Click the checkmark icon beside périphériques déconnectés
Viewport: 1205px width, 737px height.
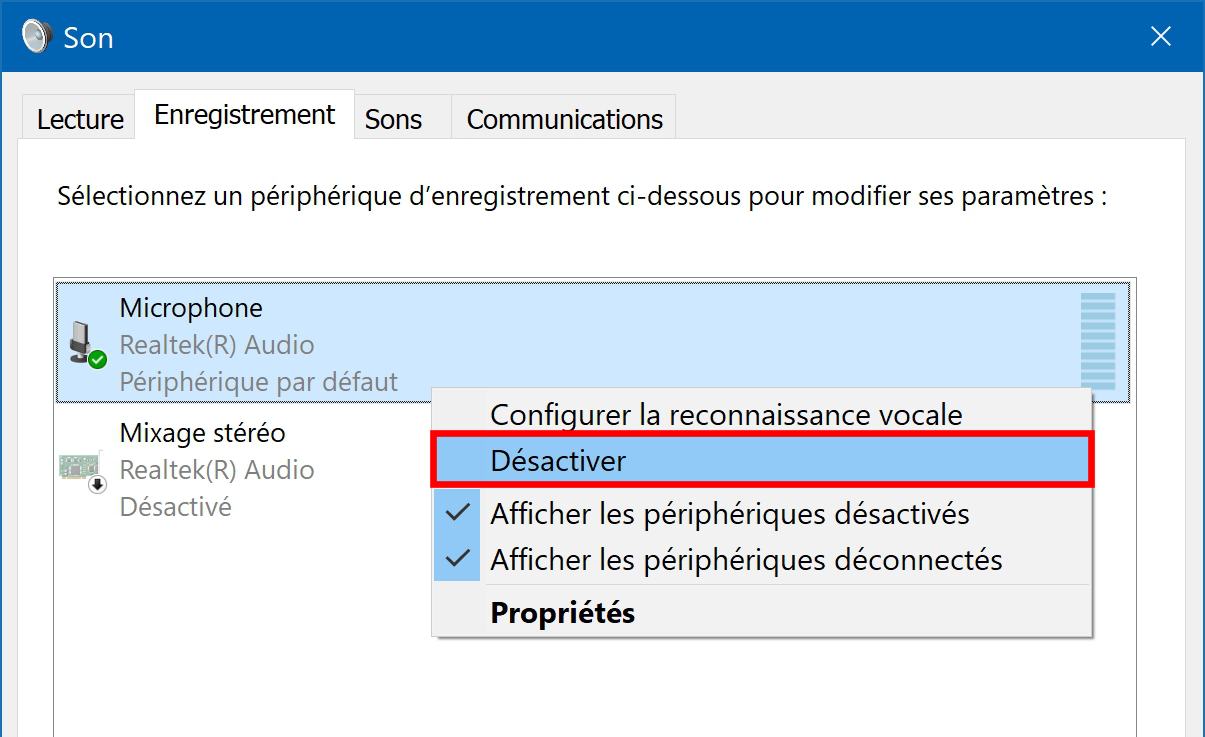[458, 558]
